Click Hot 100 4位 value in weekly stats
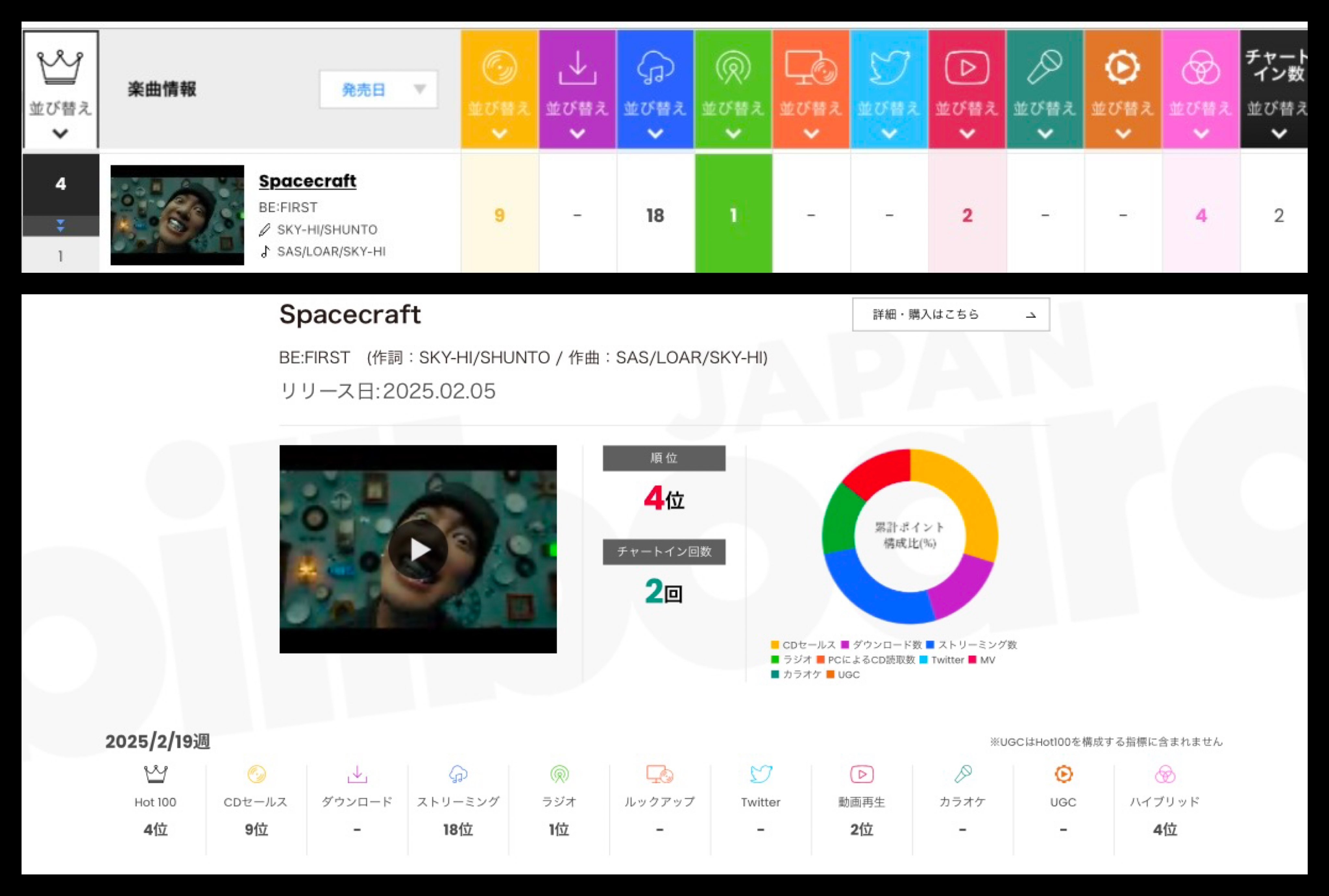Image resolution: width=1329 pixels, height=896 pixels. [155, 829]
